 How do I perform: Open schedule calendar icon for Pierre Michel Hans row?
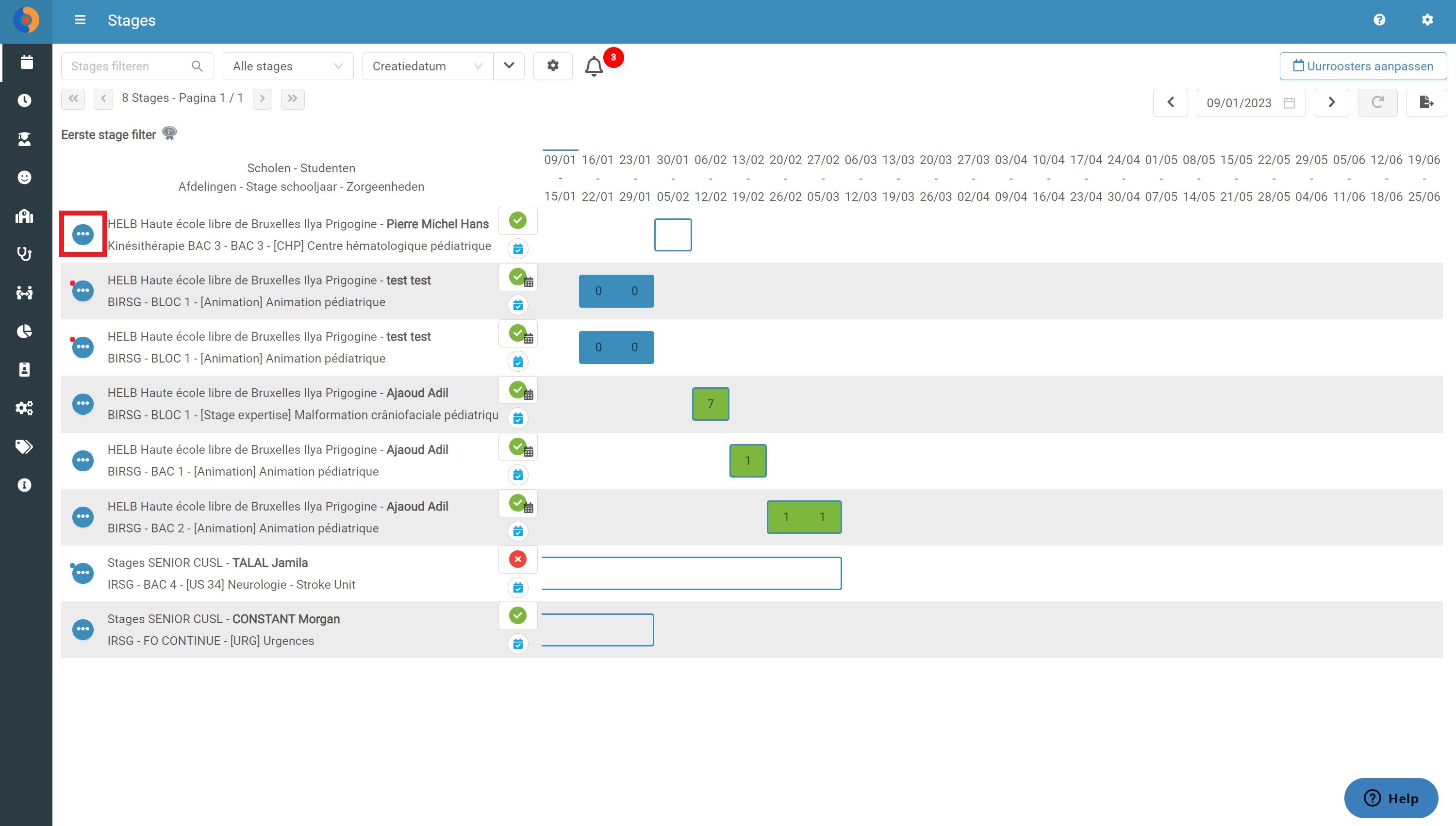(x=518, y=248)
